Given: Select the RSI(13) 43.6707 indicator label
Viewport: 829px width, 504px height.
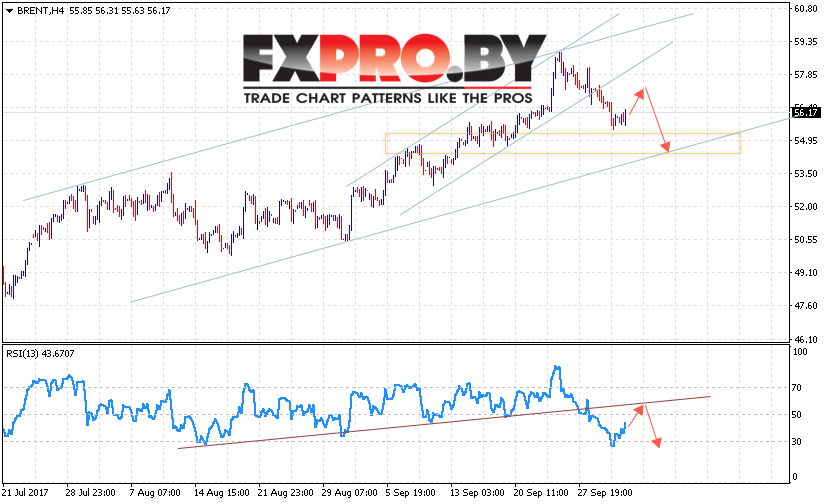Looking at the screenshot, I should [40, 354].
